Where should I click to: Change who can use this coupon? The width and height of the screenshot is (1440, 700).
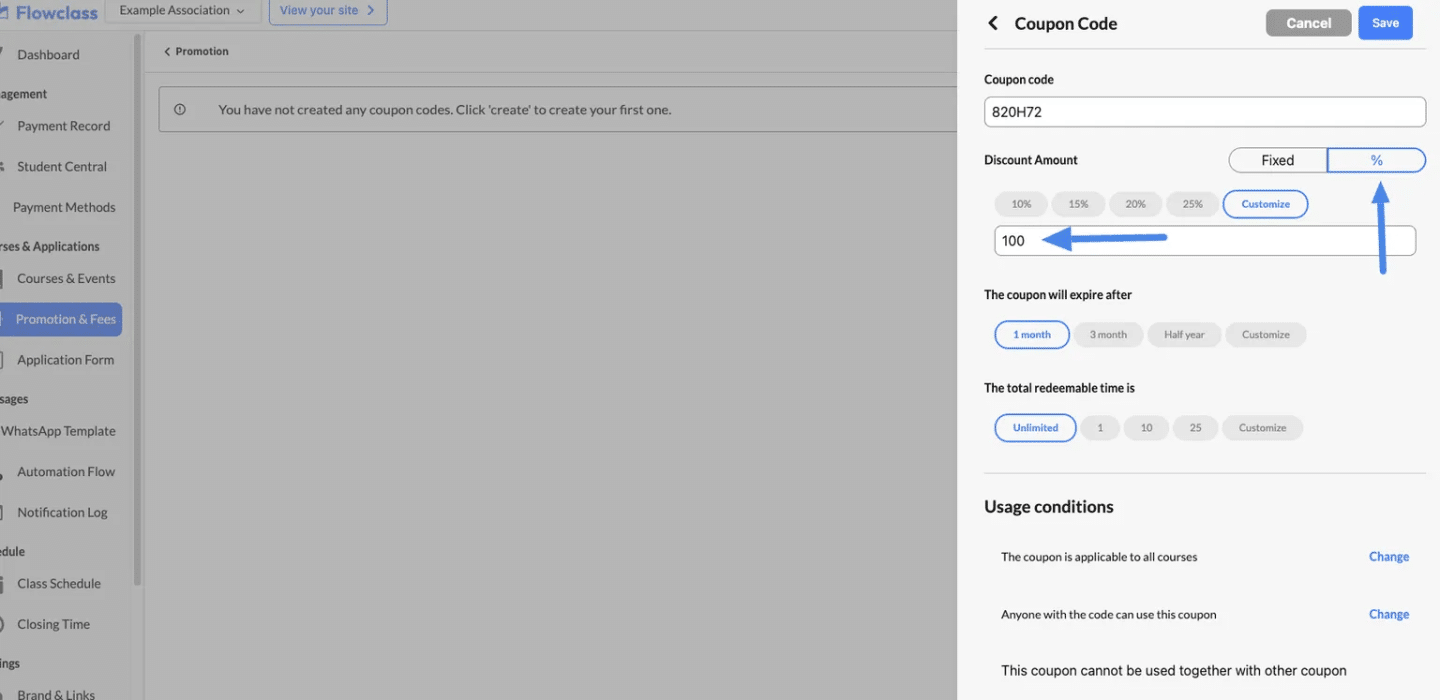point(1389,615)
